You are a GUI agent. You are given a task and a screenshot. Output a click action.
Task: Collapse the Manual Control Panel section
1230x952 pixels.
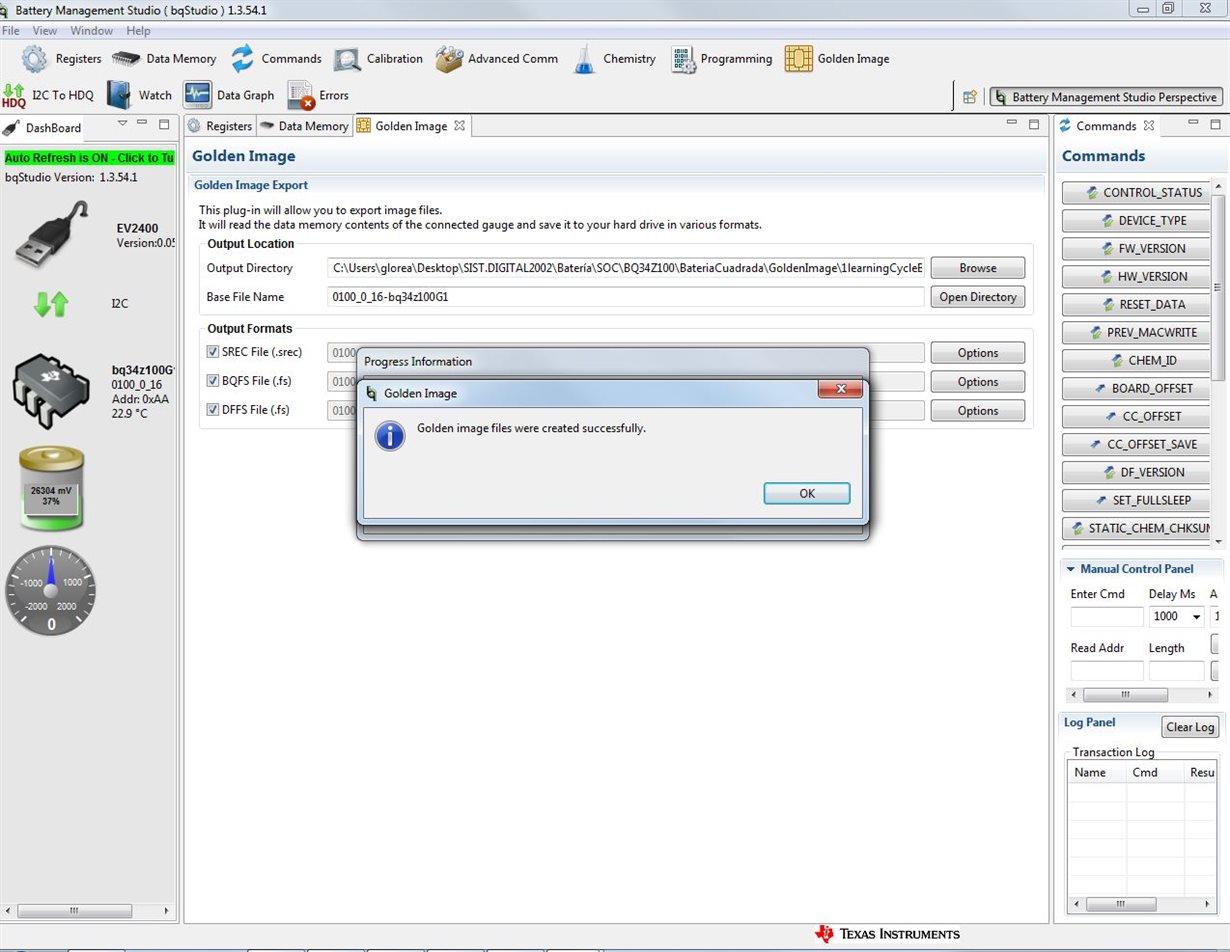(1070, 569)
